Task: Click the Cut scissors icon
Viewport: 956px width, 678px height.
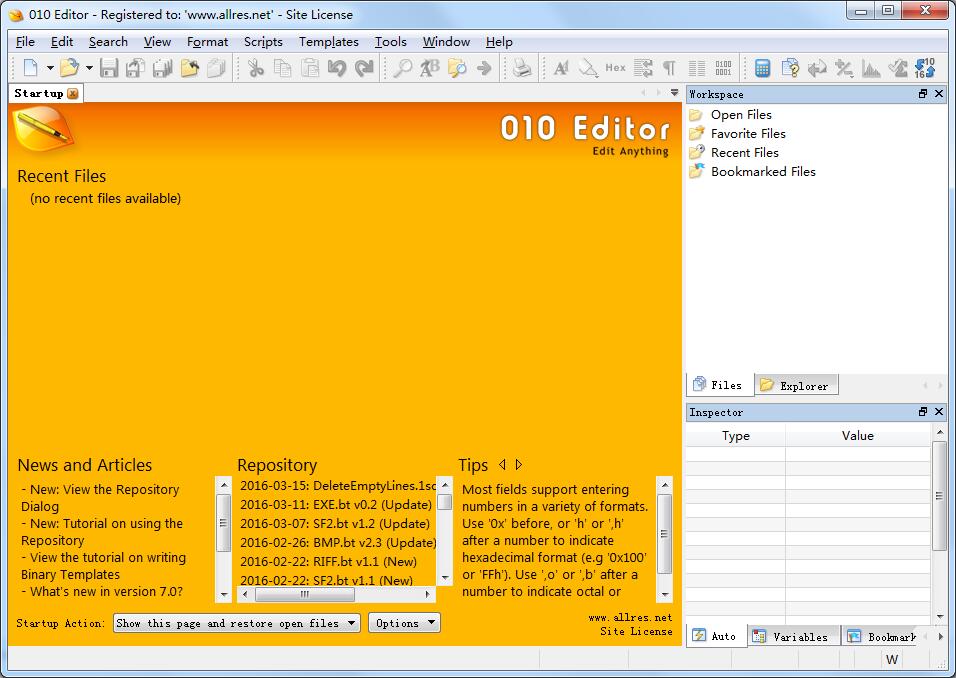Action: (256, 68)
